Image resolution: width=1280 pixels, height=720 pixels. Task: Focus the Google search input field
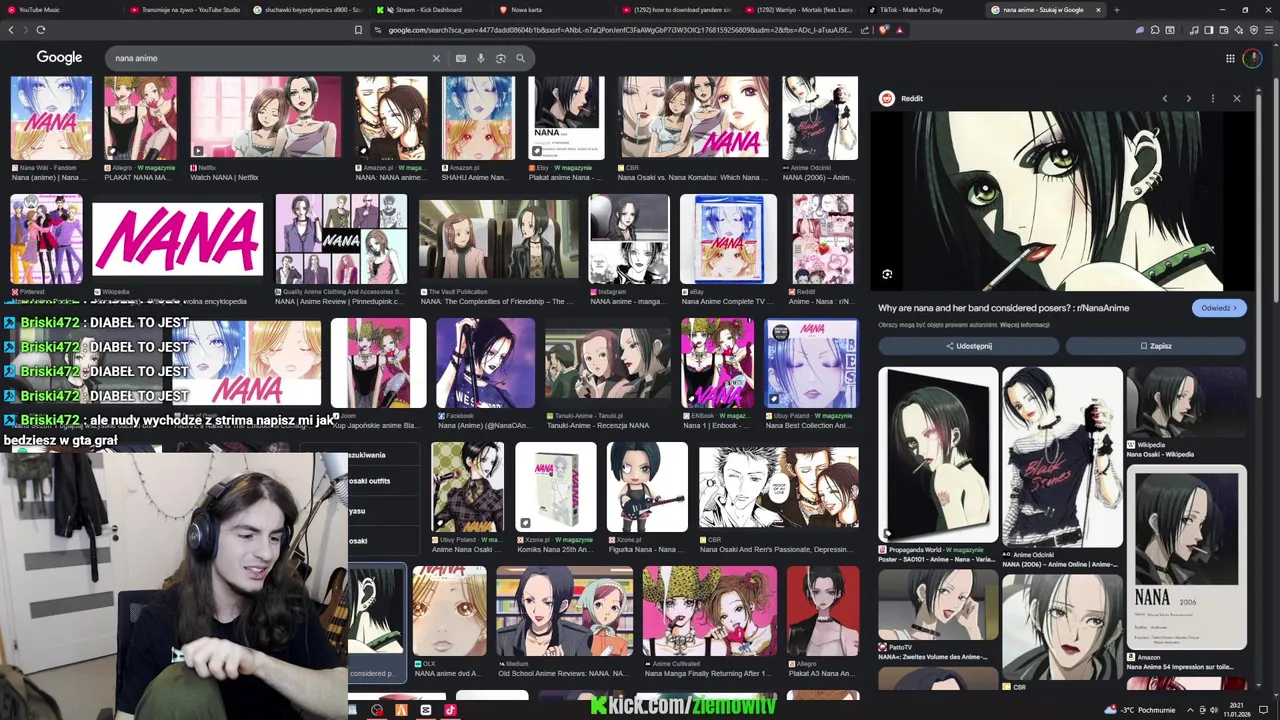(270, 58)
